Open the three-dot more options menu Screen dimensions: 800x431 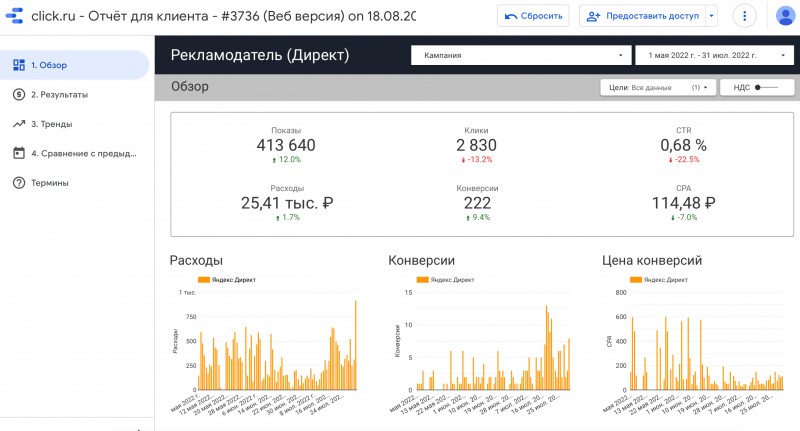click(745, 16)
